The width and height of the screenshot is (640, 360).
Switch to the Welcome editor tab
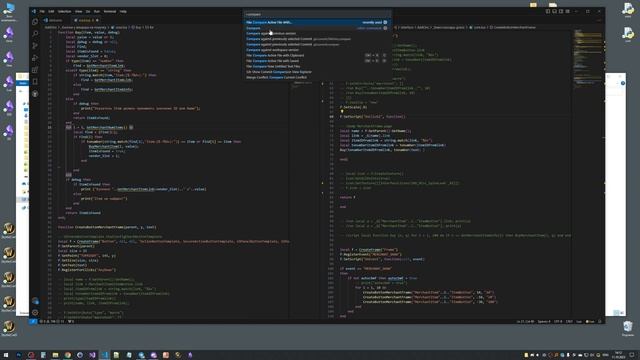[54, 20]
